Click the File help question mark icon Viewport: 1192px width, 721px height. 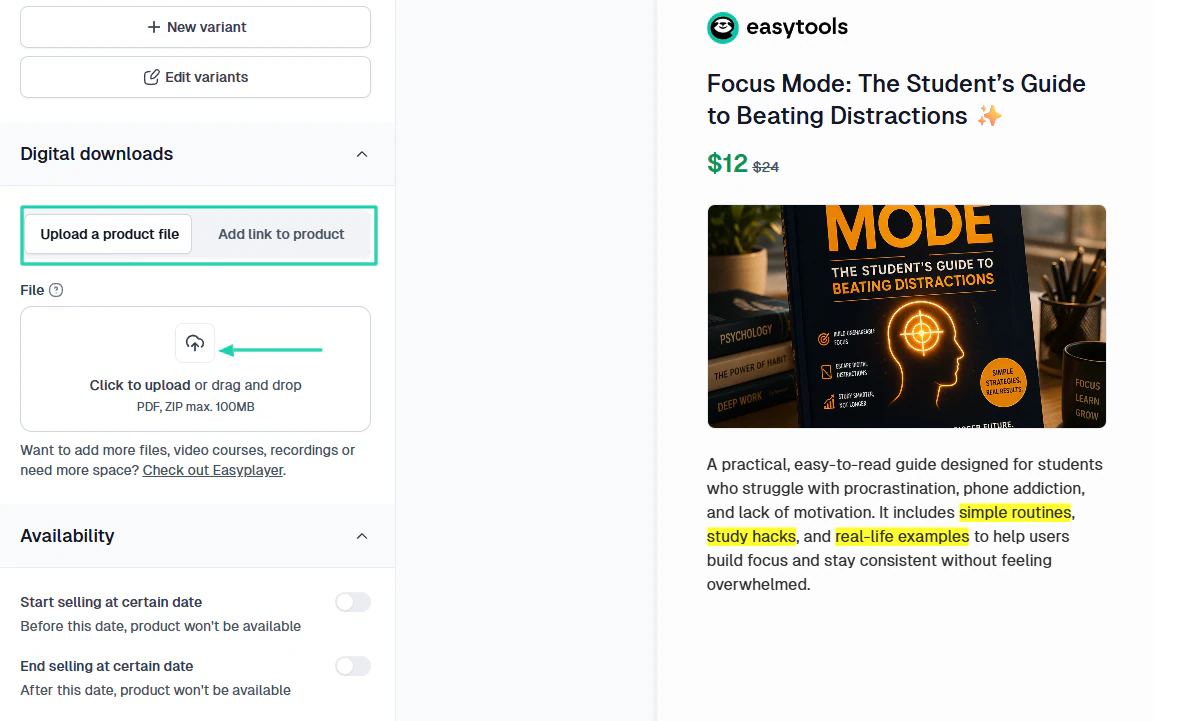56,290
